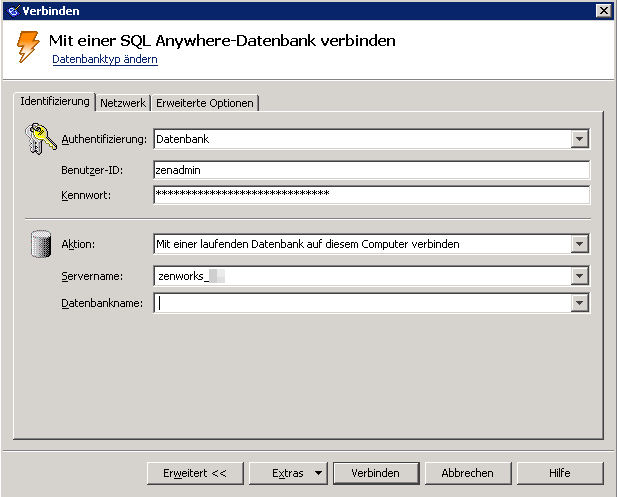Click into the Servername text field

[x=362, y=276]
